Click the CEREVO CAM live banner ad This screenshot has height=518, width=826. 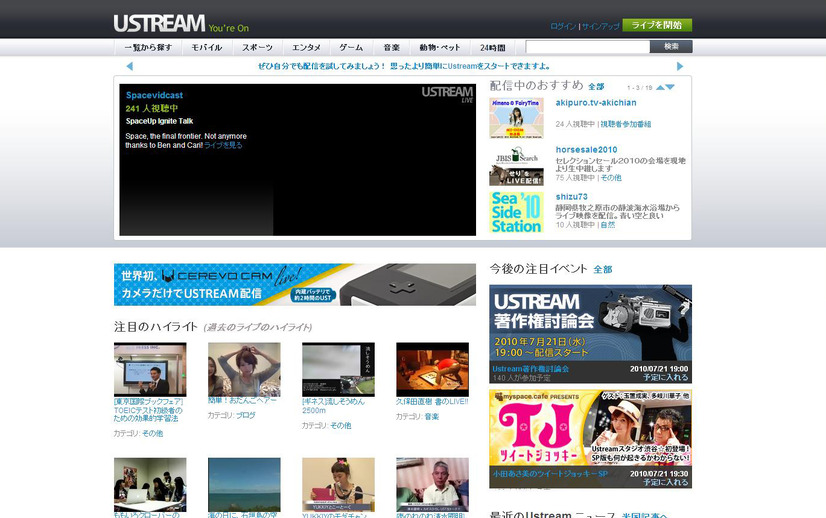pyautogui.click(x=295, y=285)
